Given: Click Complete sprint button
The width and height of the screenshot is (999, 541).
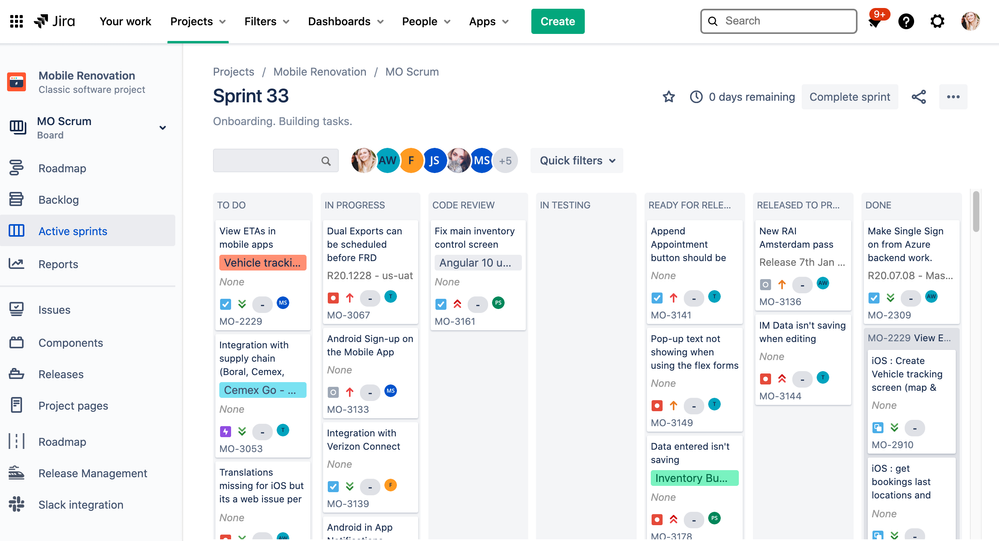Looking at the screenshot, I should 850,97.
